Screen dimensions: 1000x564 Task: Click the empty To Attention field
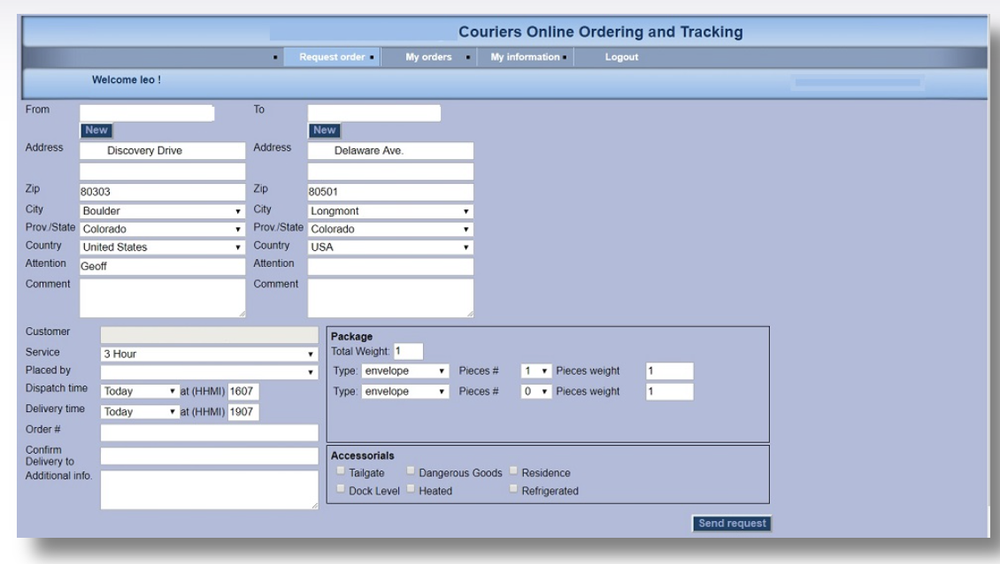point(390,266)
